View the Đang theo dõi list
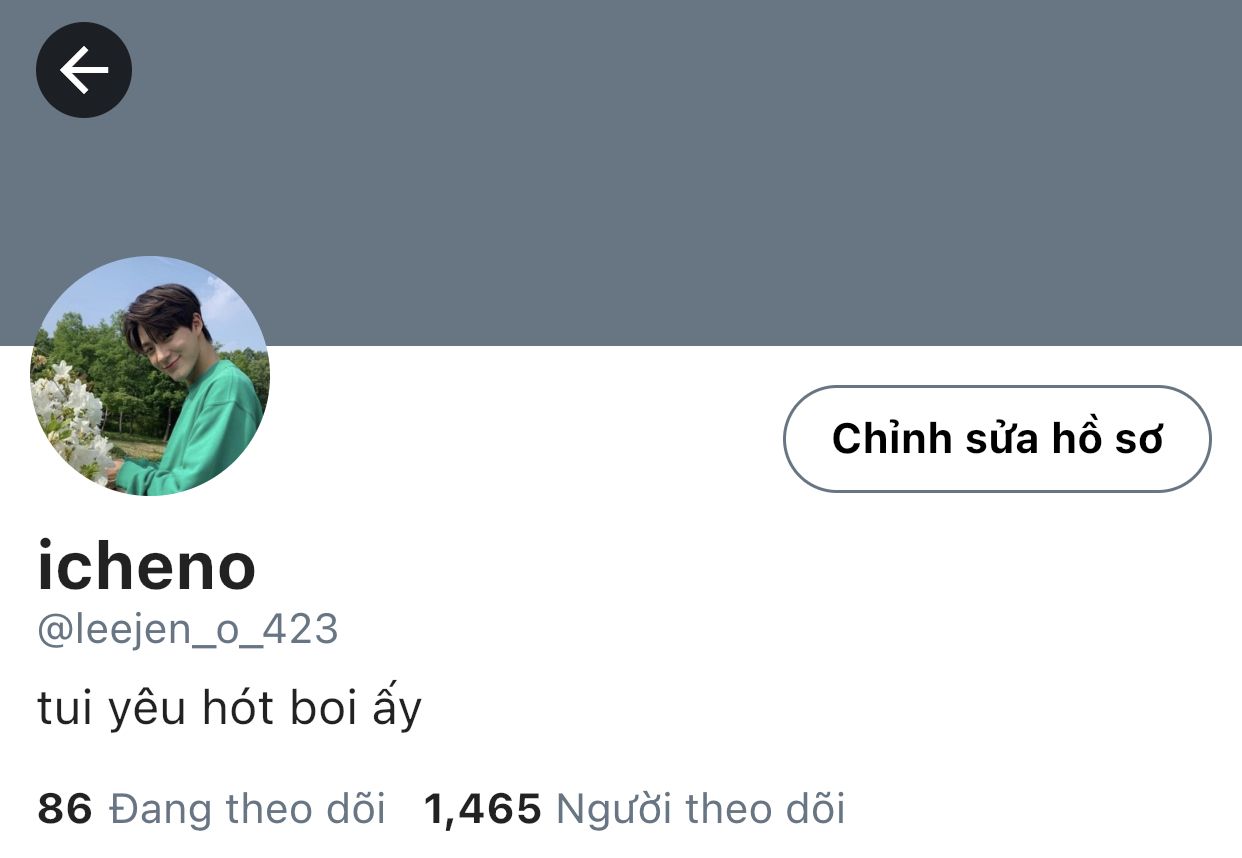 pyautogui.click(x=247, y=808)
